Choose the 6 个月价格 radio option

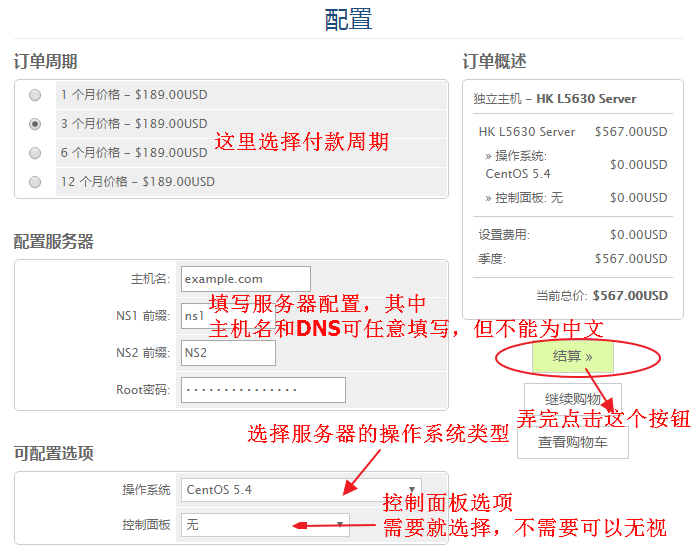click(x=35, y=153)
